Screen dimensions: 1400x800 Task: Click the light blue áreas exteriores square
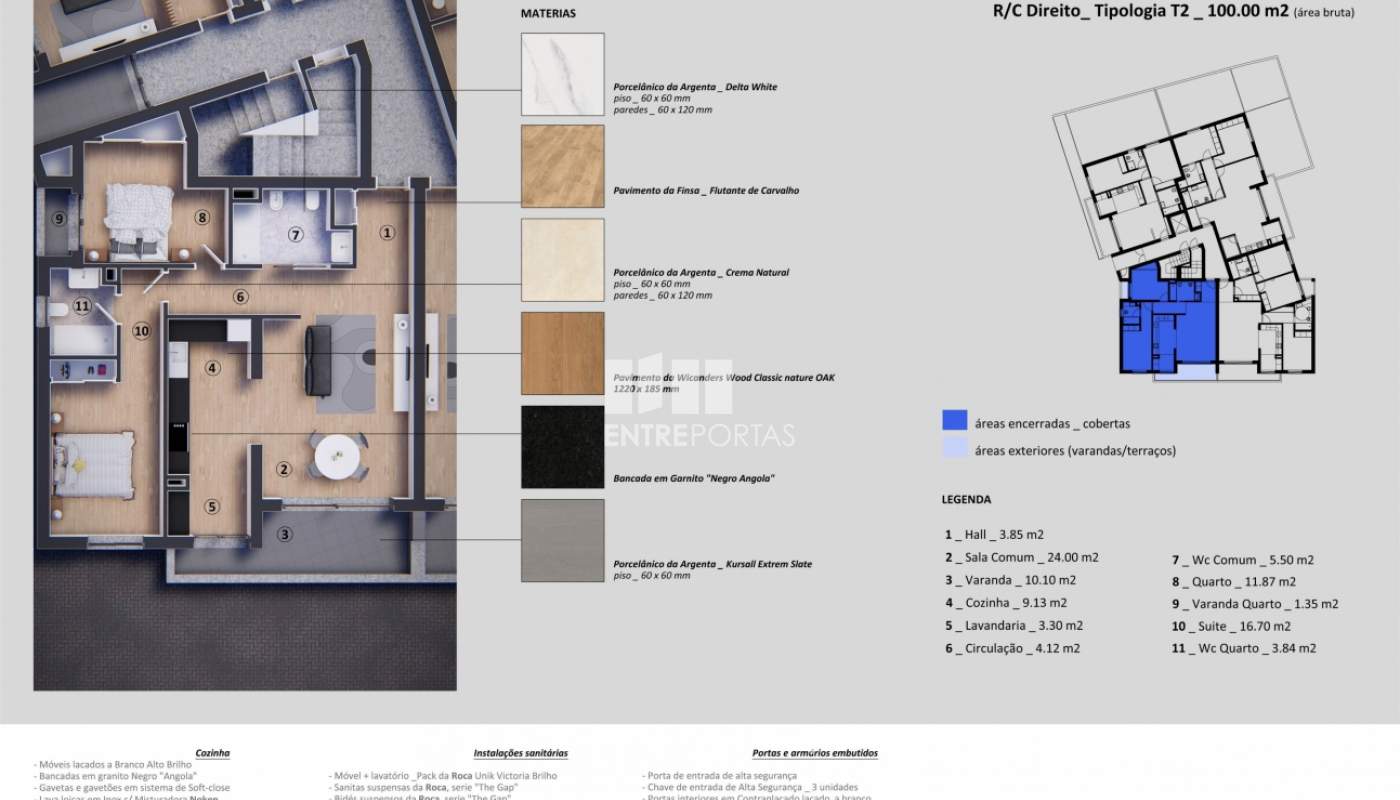(x=954, y=449)
